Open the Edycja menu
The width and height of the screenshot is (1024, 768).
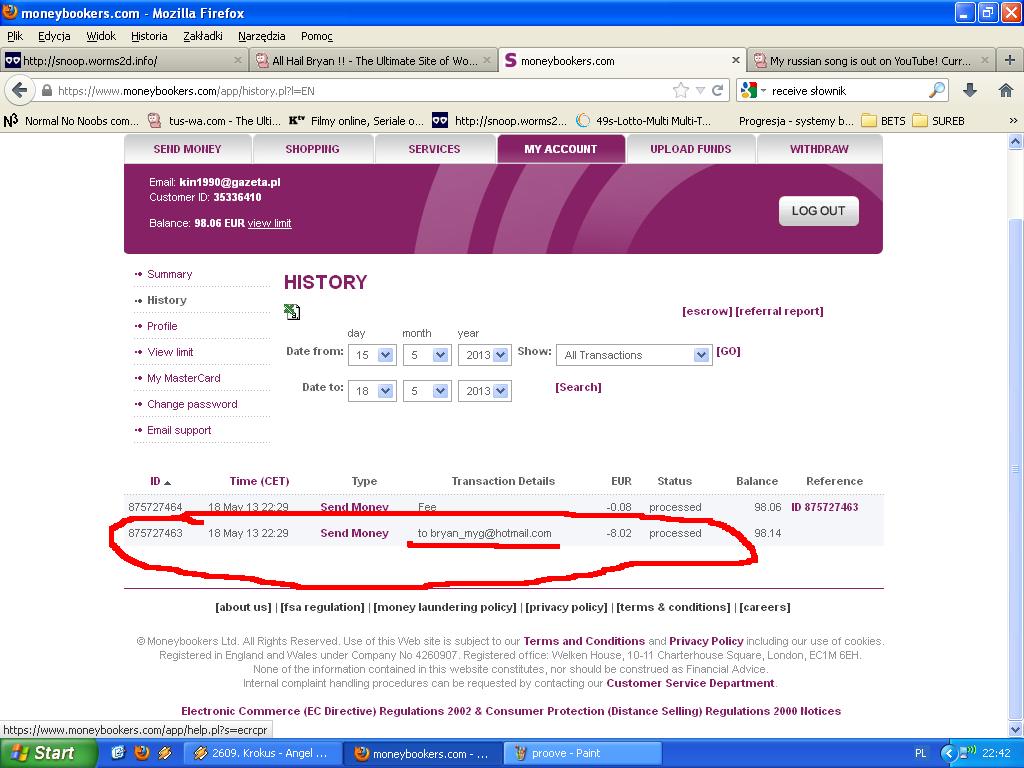[54, 36]
